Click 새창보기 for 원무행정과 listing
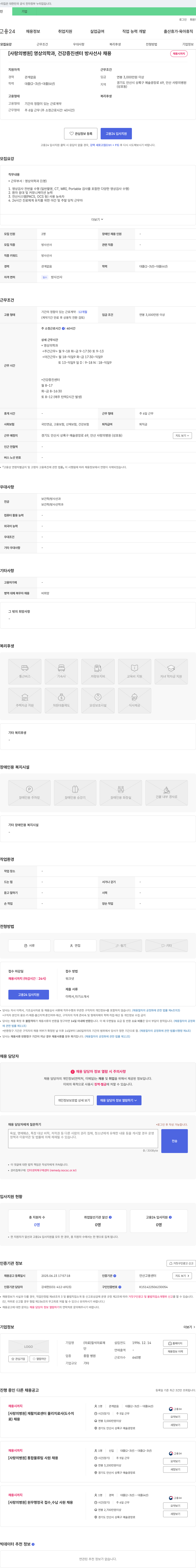Viewport: 196px width, 1568px height. 175,1514
